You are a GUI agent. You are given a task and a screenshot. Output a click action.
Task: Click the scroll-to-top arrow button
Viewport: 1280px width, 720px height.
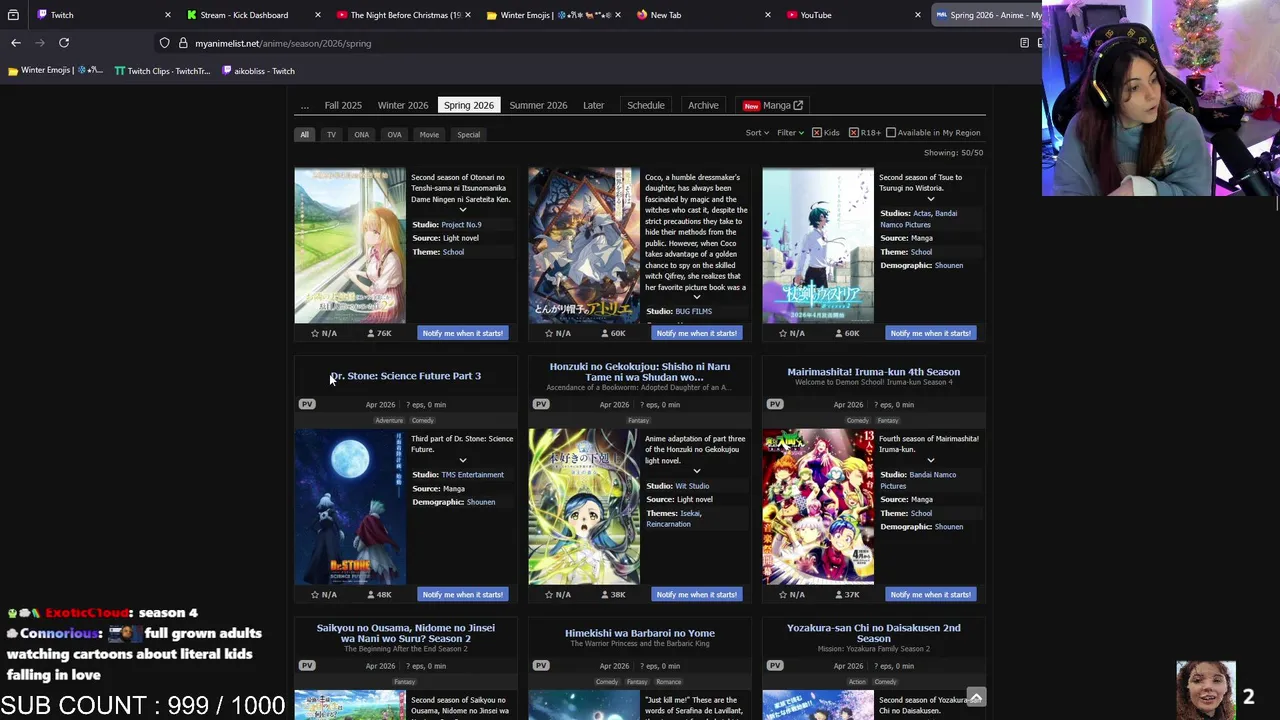pos(976,696)
